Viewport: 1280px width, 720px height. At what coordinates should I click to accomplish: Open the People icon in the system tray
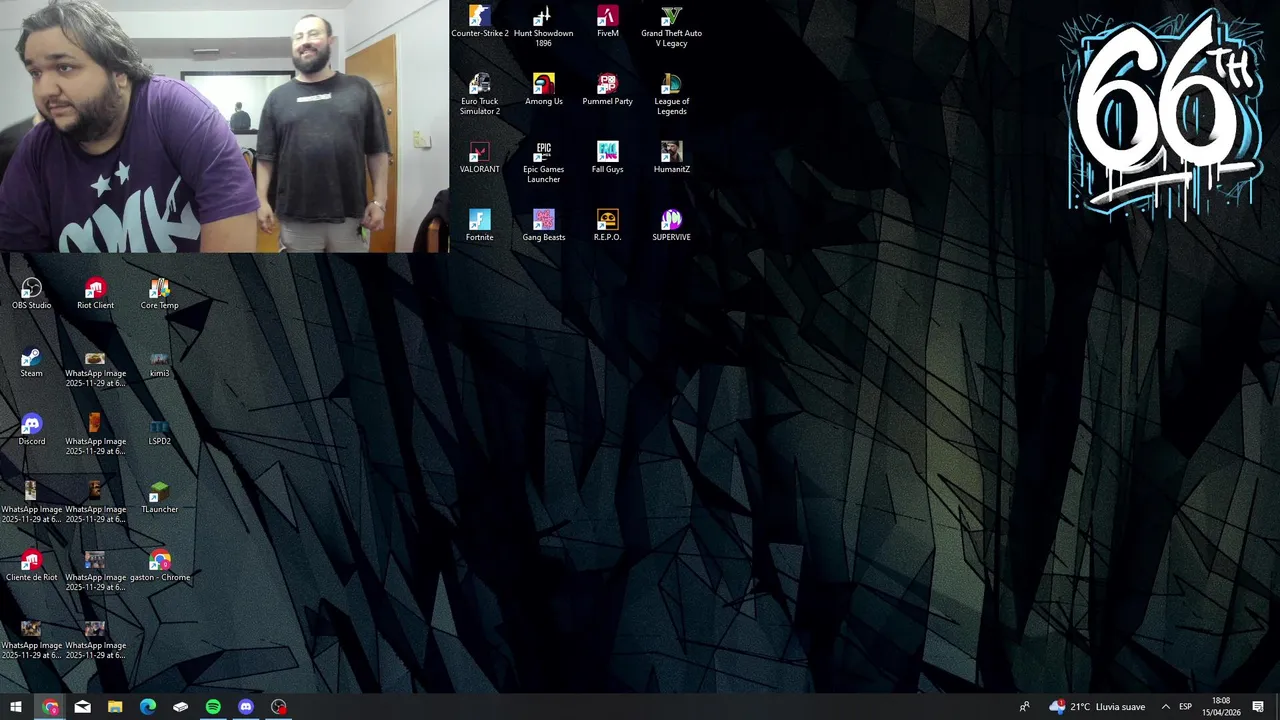[x=1024, y=707]
